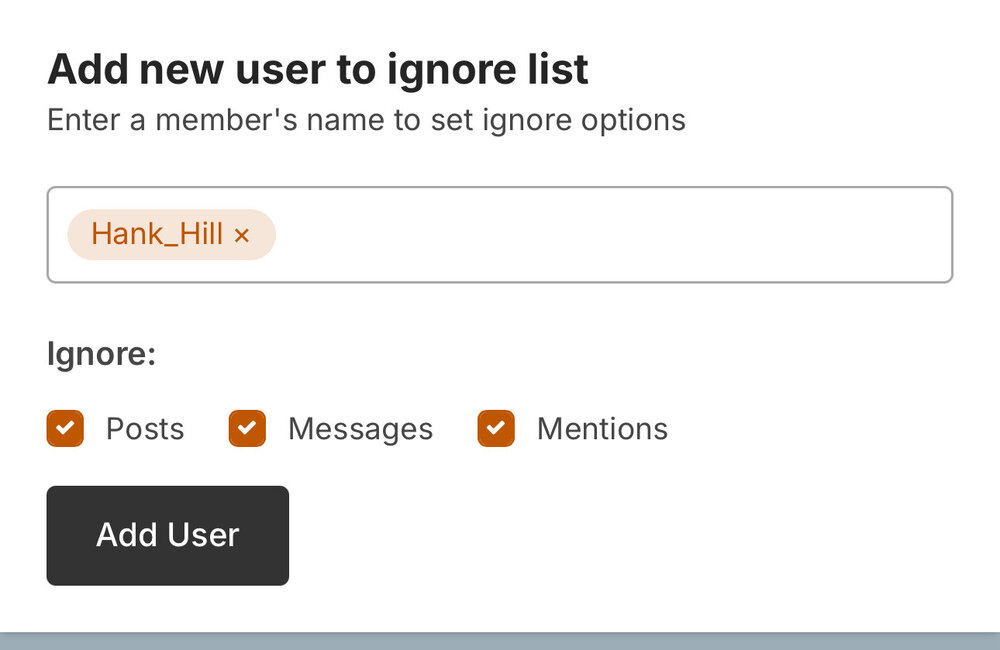Uncheck the Posts checkbox
Viewport: 1000px width, 650px height.
pyautogui.click(x=65, y=429)
